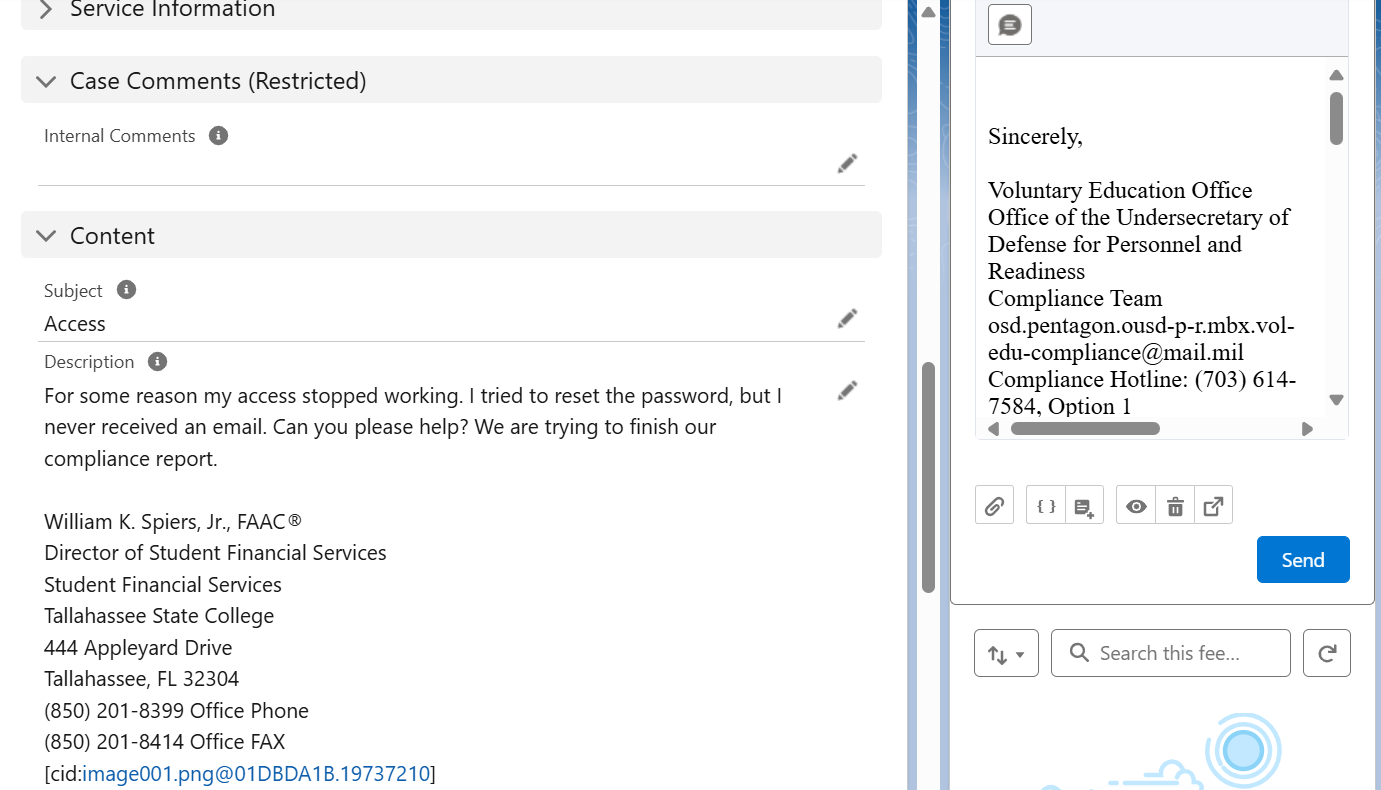Edit the Subject field pencil icon

(x=848, y=319)
